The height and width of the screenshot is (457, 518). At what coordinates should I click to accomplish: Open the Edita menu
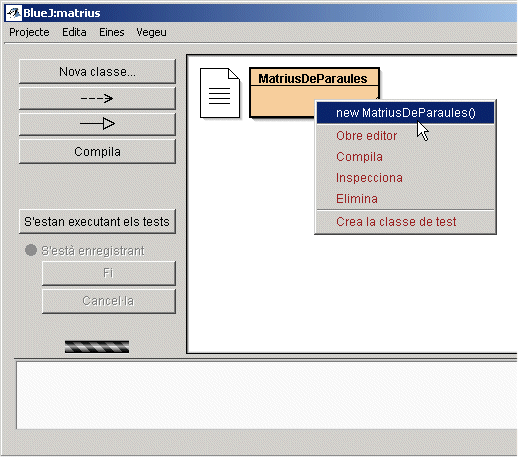pos(74,32)
